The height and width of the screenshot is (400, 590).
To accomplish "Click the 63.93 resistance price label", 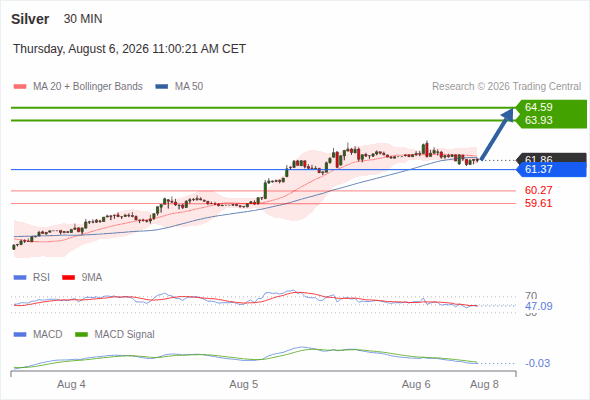I will click(x=538, y=120).
